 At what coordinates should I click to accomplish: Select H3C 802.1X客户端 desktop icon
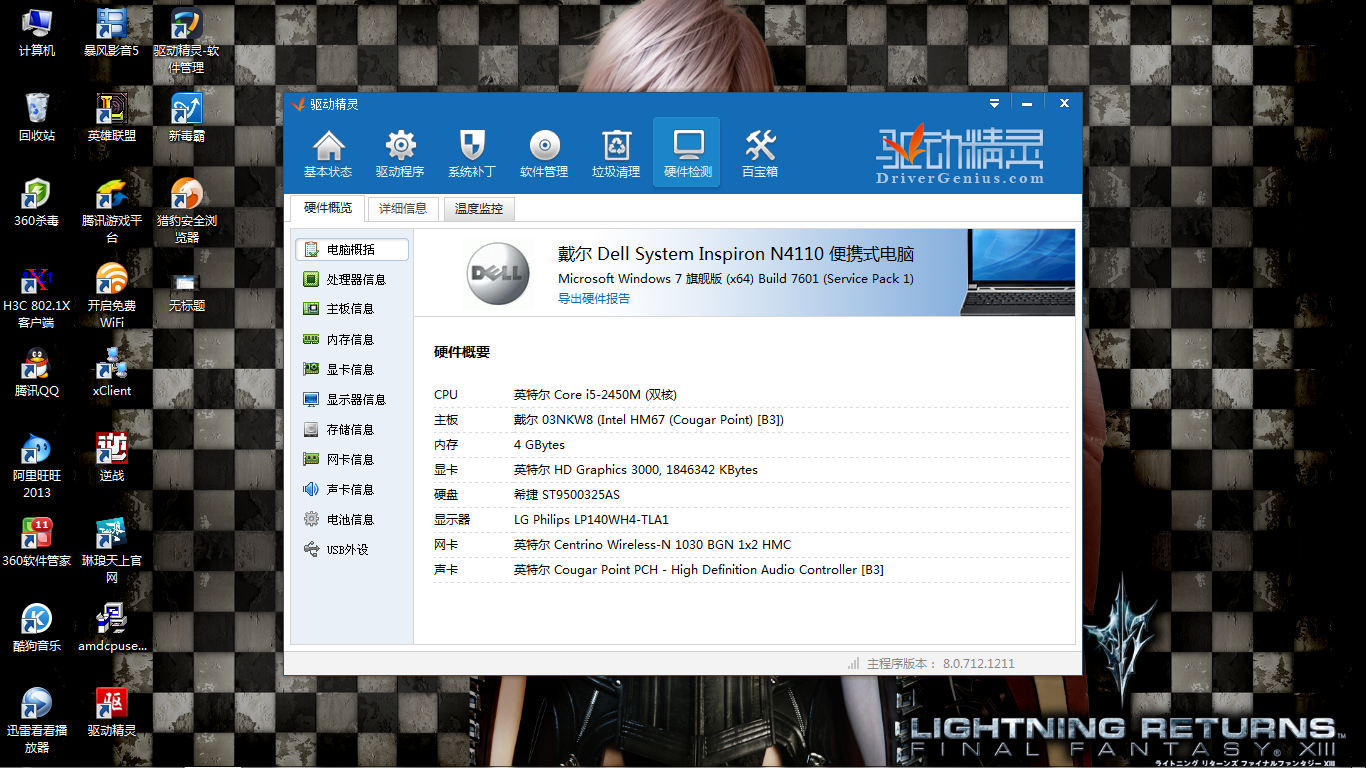37,296
